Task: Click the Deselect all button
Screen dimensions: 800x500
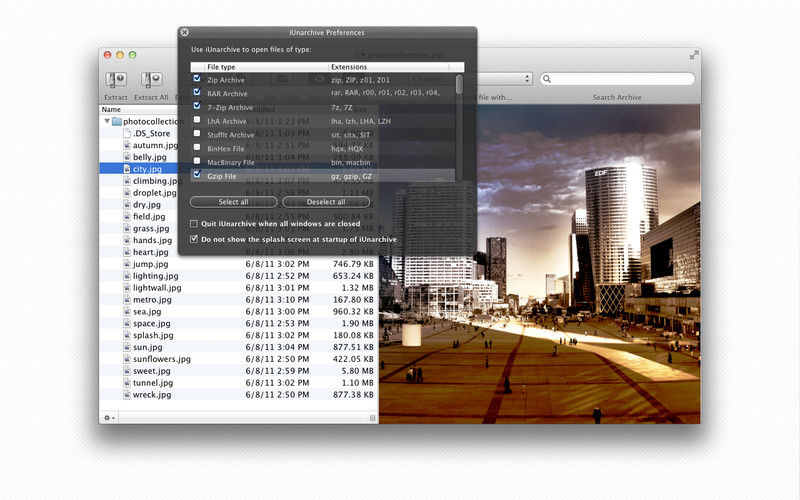Action: [326, 202]
